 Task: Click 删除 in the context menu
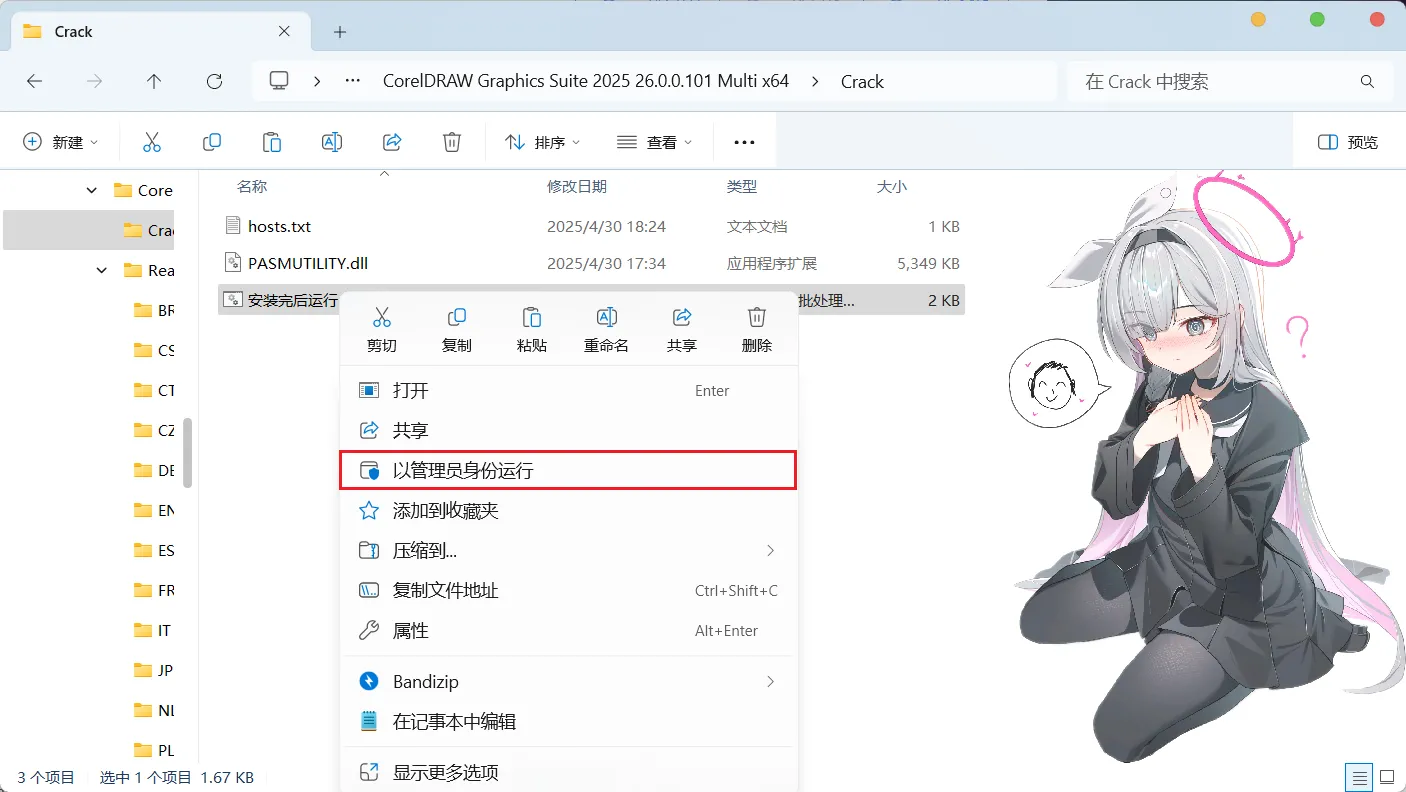(x=757, y=330)
